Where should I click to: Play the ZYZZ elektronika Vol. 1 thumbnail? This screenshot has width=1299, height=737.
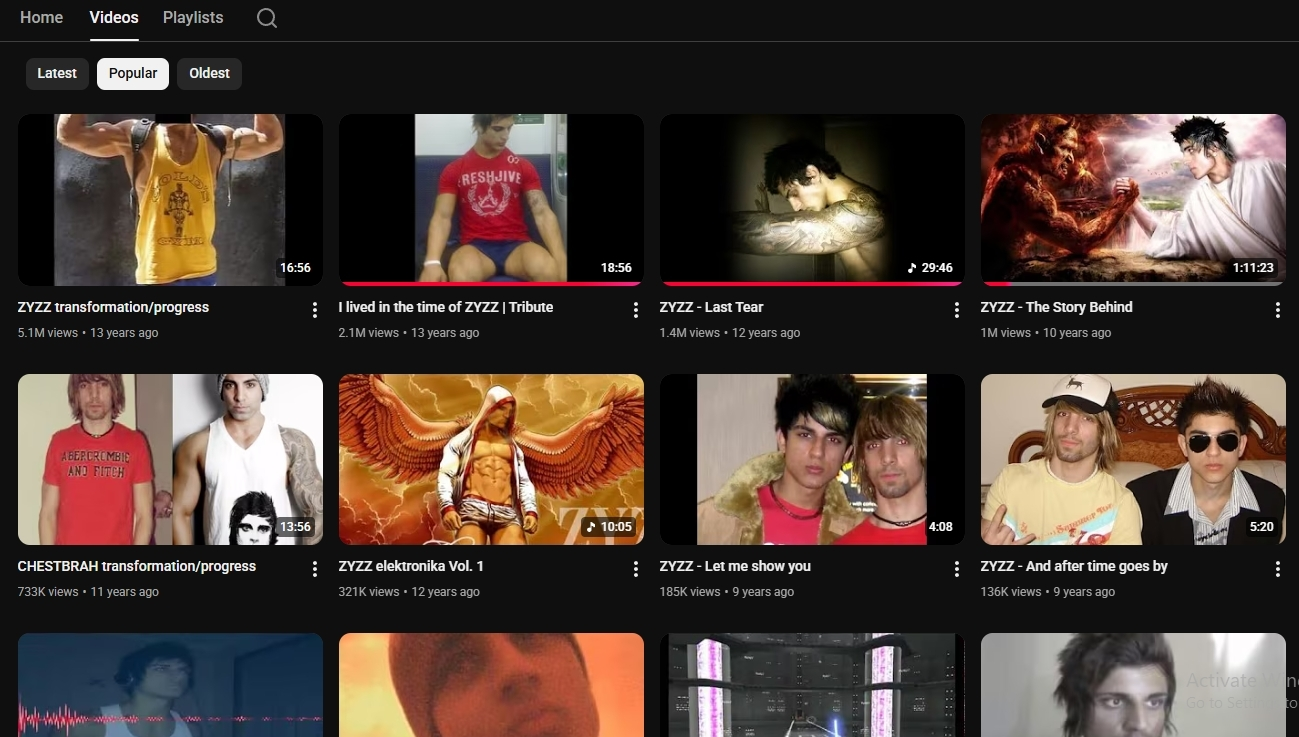[x=491, y=459]
